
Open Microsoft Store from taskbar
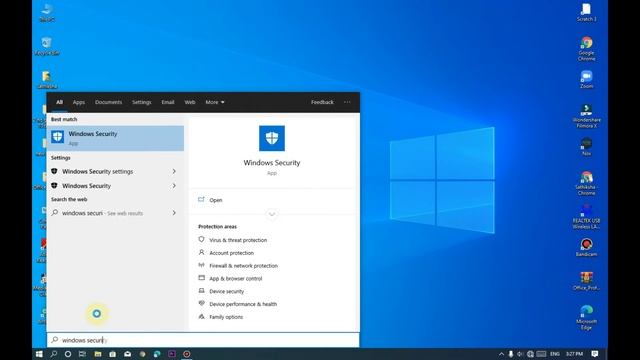pyautogui.click(x=112, y=354)
